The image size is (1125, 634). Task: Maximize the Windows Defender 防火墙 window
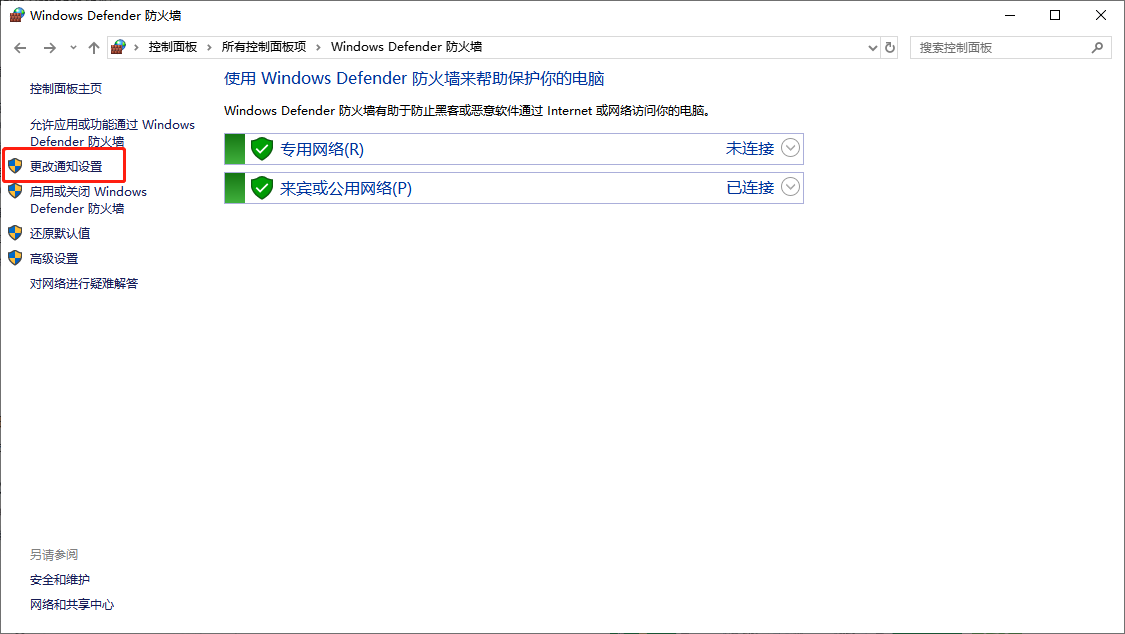tap(1055, 15)
